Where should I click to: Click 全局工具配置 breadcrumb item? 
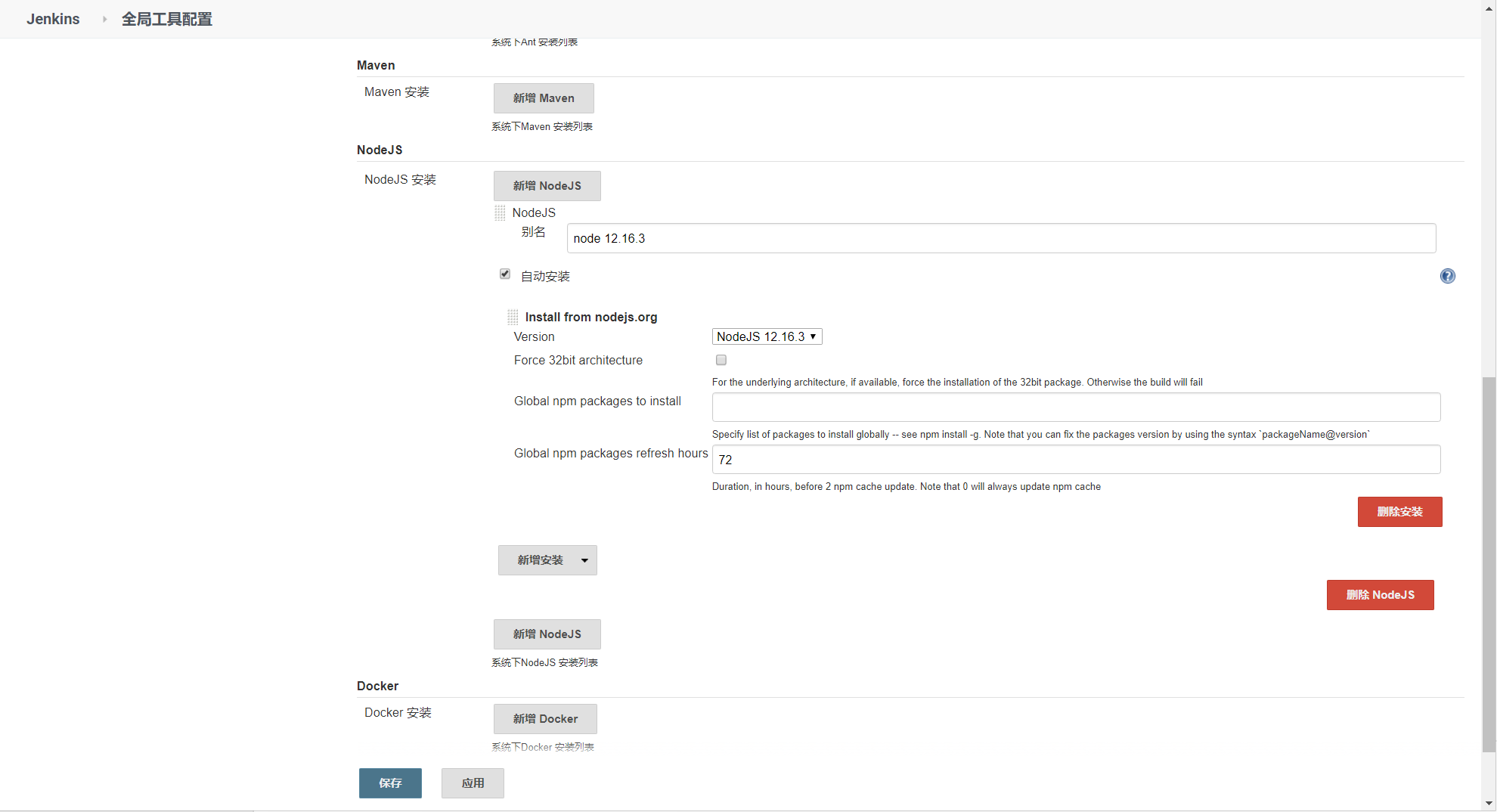pos(167,19)
